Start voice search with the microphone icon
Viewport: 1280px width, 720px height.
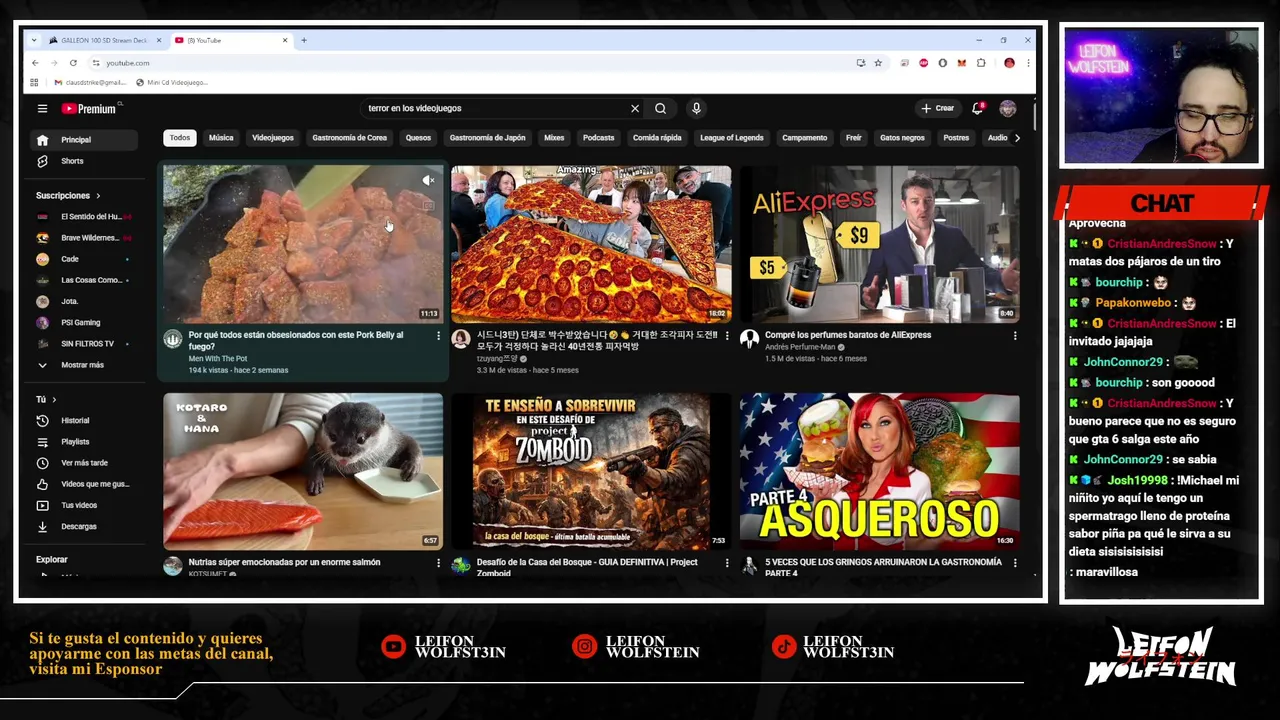click(x=696, y=108)
